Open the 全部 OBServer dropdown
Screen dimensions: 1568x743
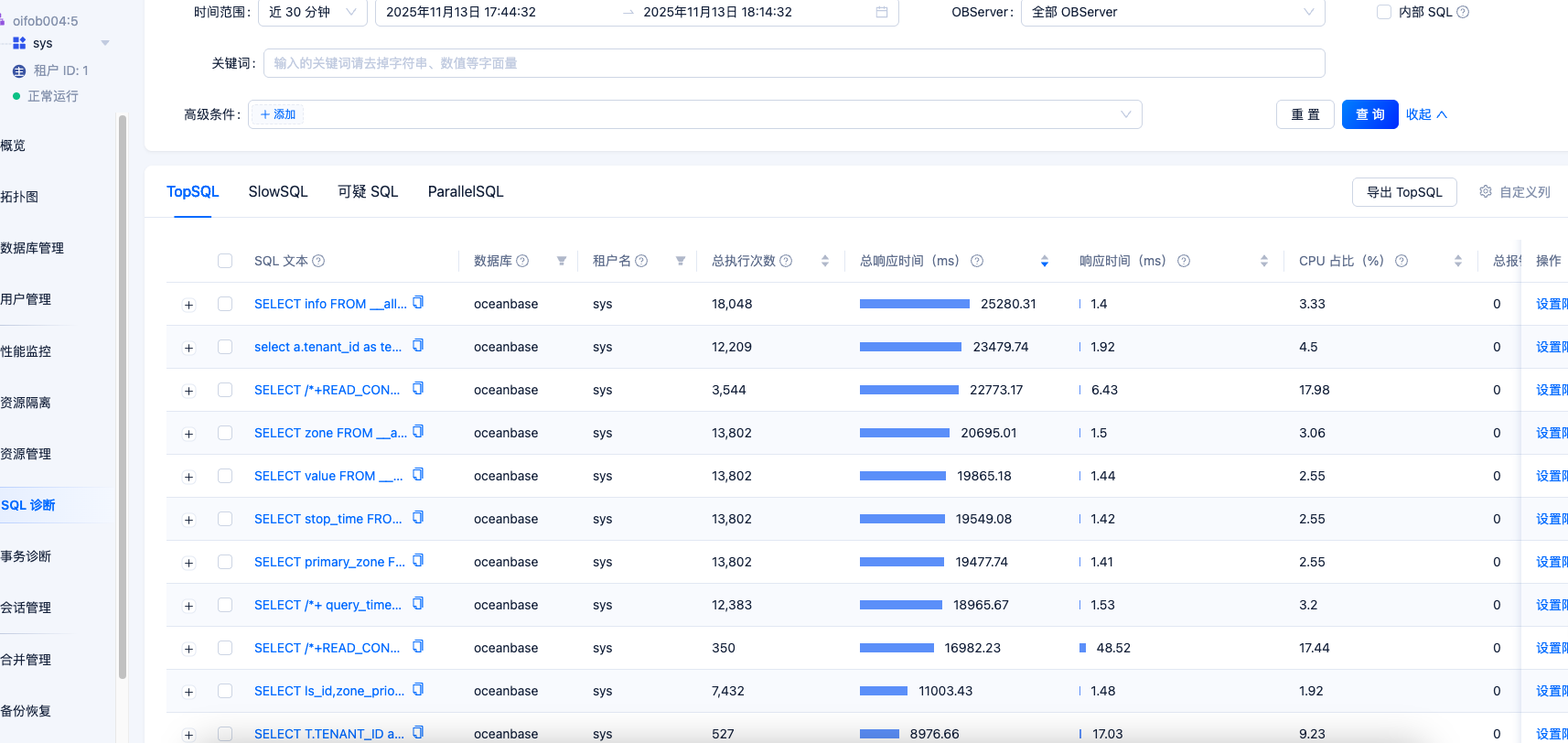coord(1172,12)
